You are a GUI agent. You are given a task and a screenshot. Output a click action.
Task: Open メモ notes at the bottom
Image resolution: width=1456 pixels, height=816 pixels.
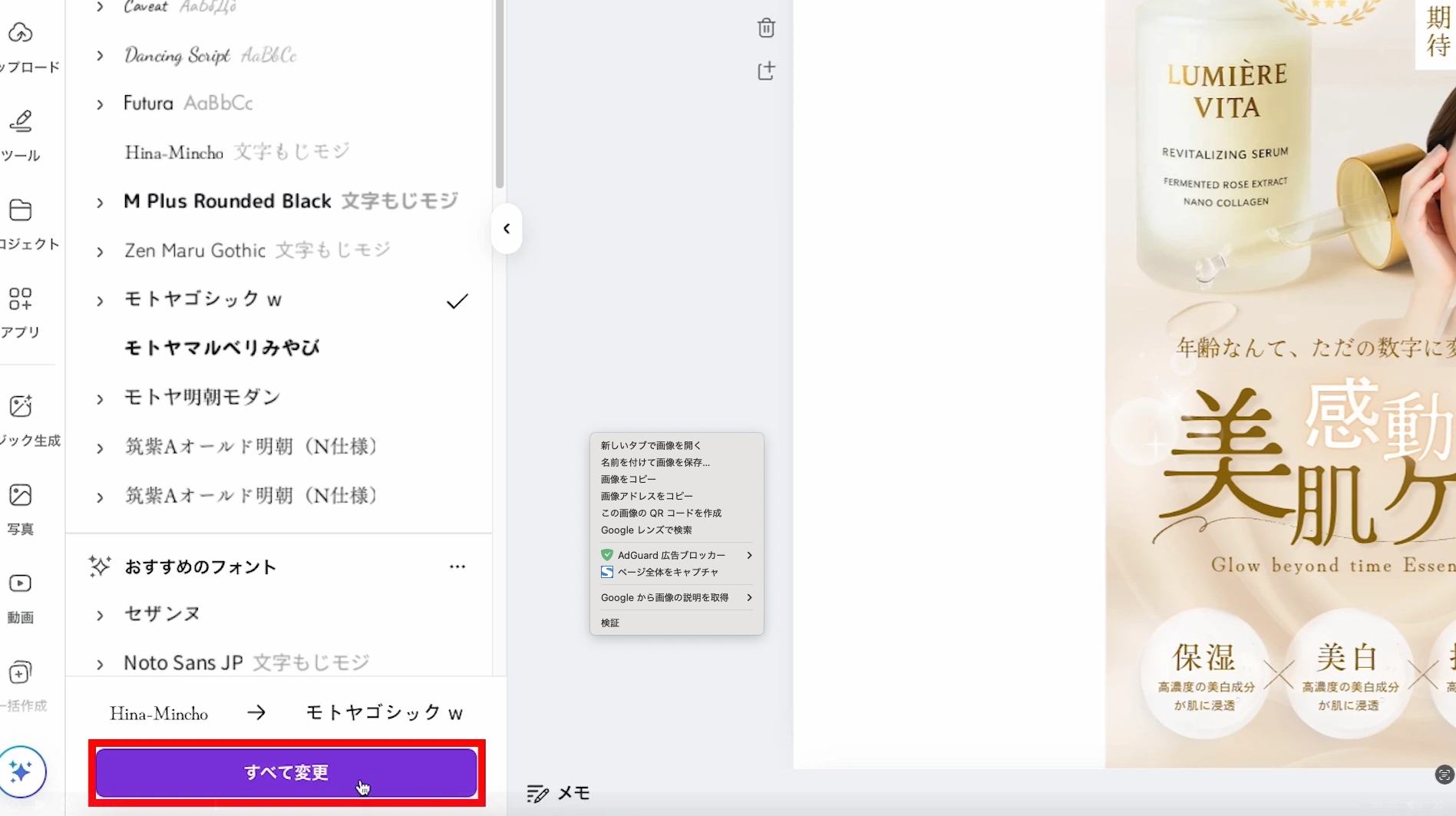point(558,793)
